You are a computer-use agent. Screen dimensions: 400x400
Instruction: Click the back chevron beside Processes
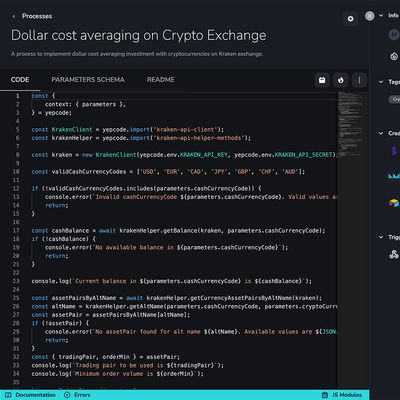14,16
